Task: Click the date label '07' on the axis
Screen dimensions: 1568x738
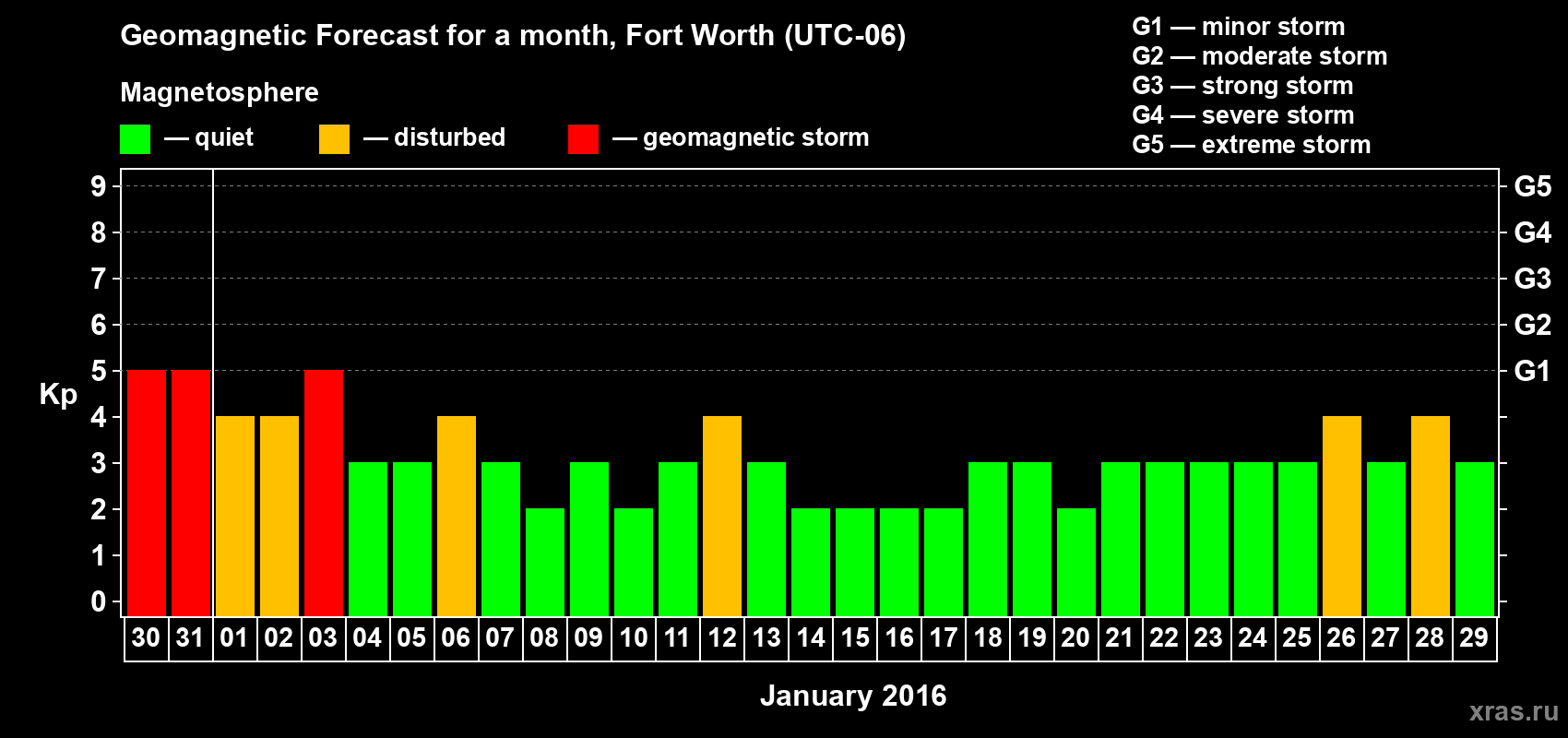Action: [500, 638]
